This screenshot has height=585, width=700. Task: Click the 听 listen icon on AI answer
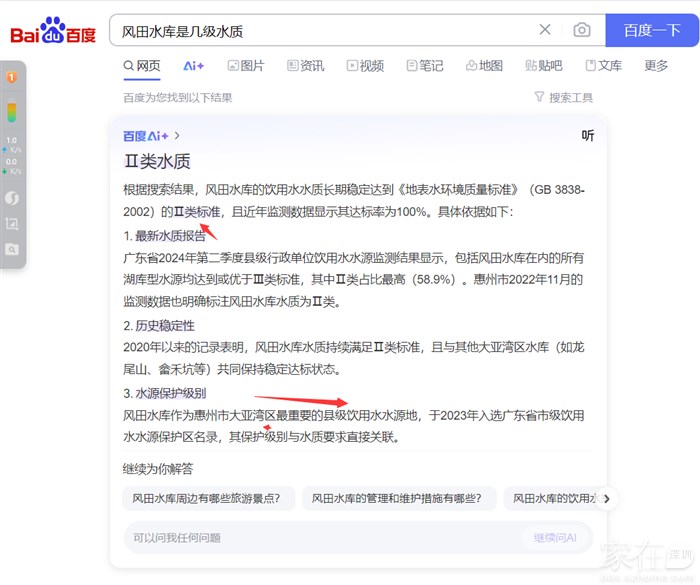click(x=588, y=136)
